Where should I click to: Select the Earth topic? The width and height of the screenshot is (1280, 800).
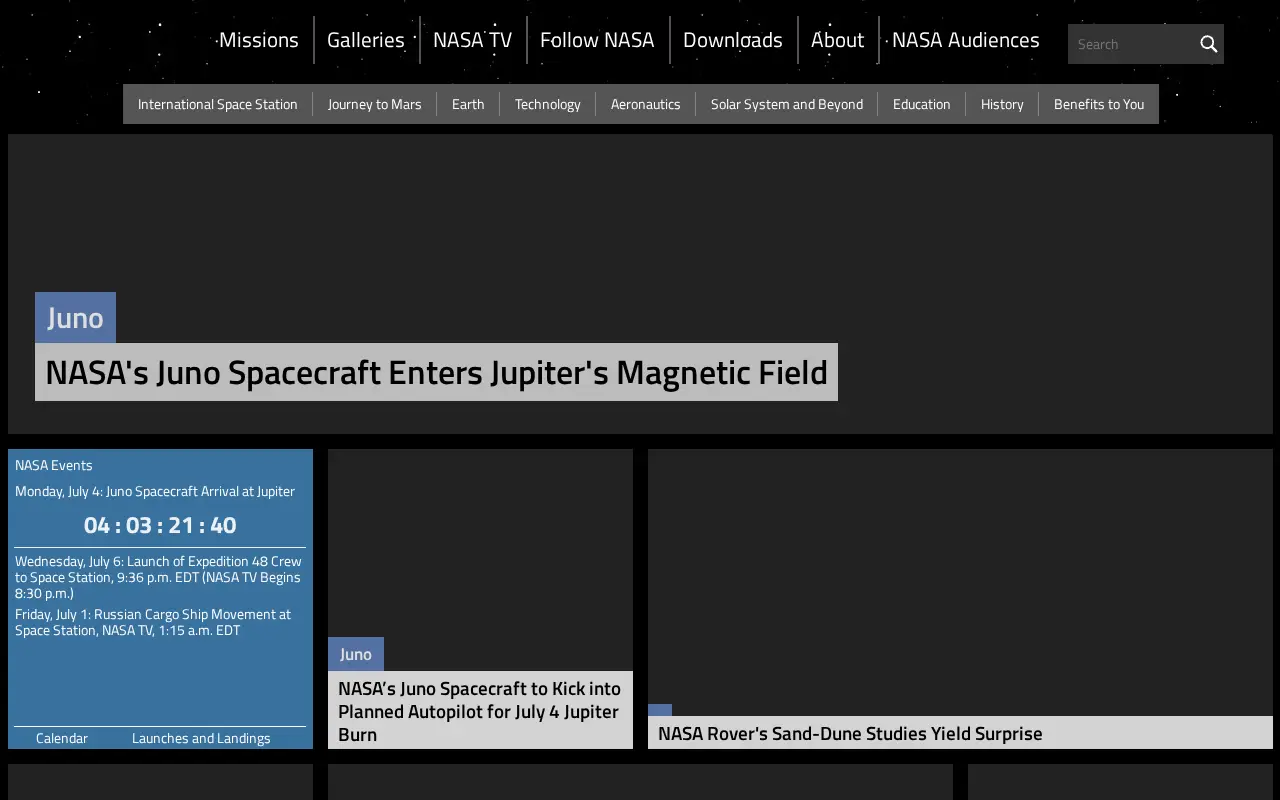point(468,104)
